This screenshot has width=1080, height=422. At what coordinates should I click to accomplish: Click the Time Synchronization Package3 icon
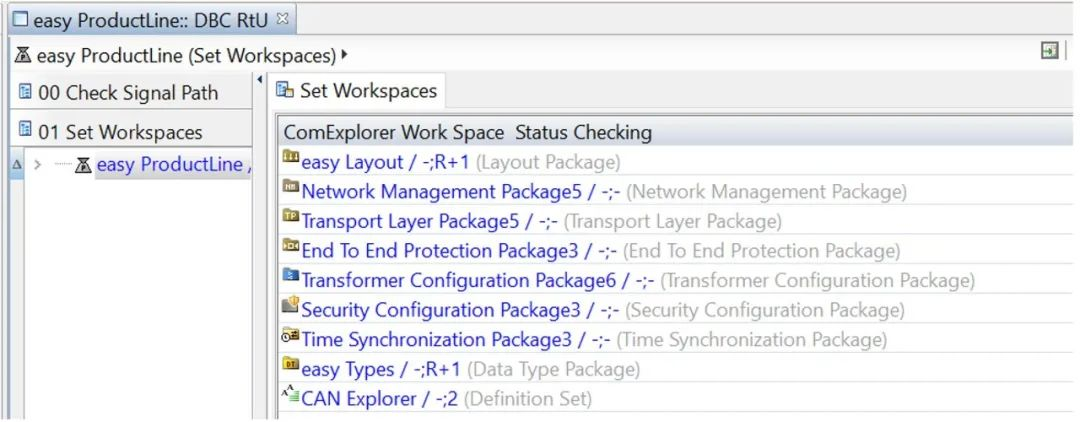[291, 335]
